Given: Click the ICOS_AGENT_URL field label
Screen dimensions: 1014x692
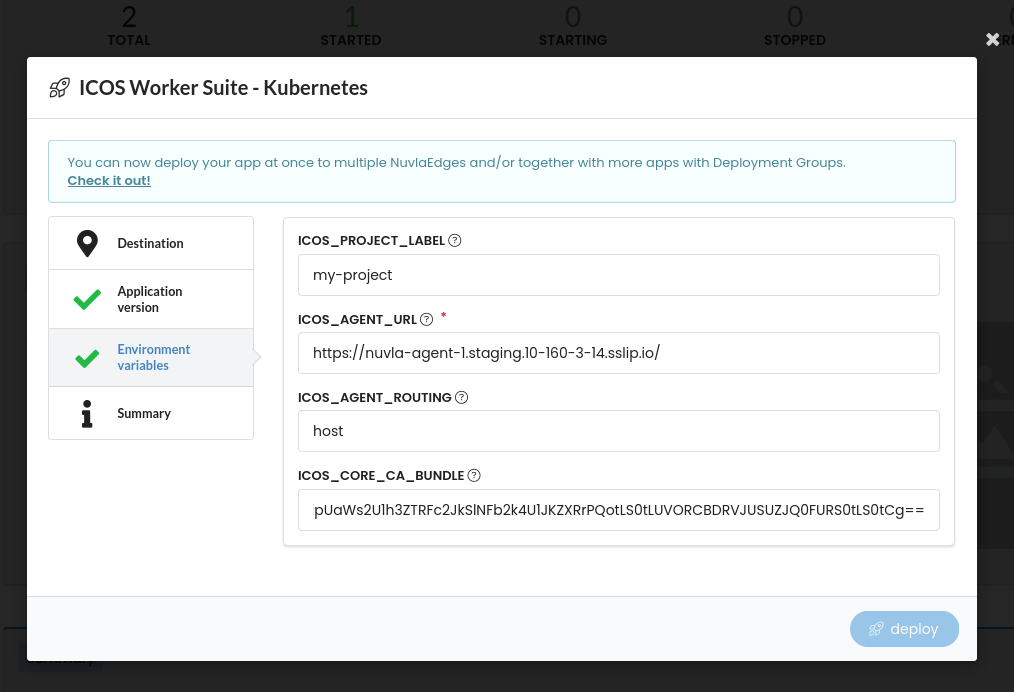Looking at the screenshot, I should [x=357, y=319].
